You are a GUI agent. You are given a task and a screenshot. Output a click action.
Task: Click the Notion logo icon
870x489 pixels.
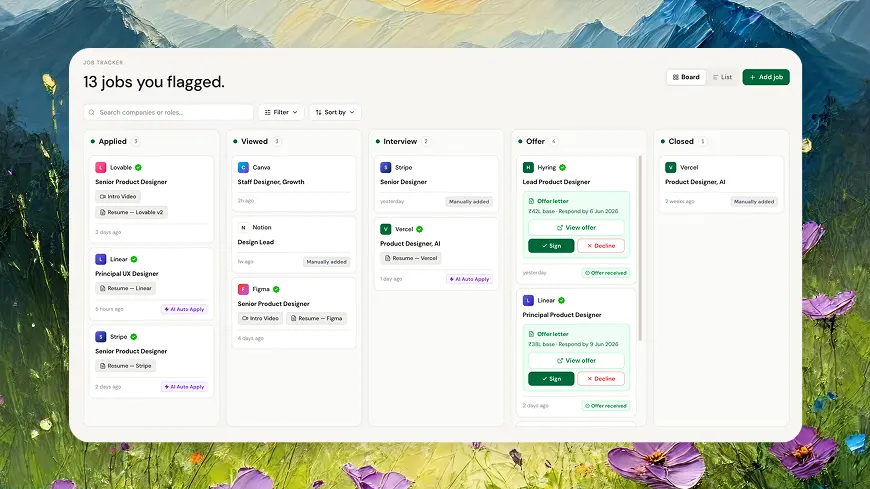(x=243, y=228)
